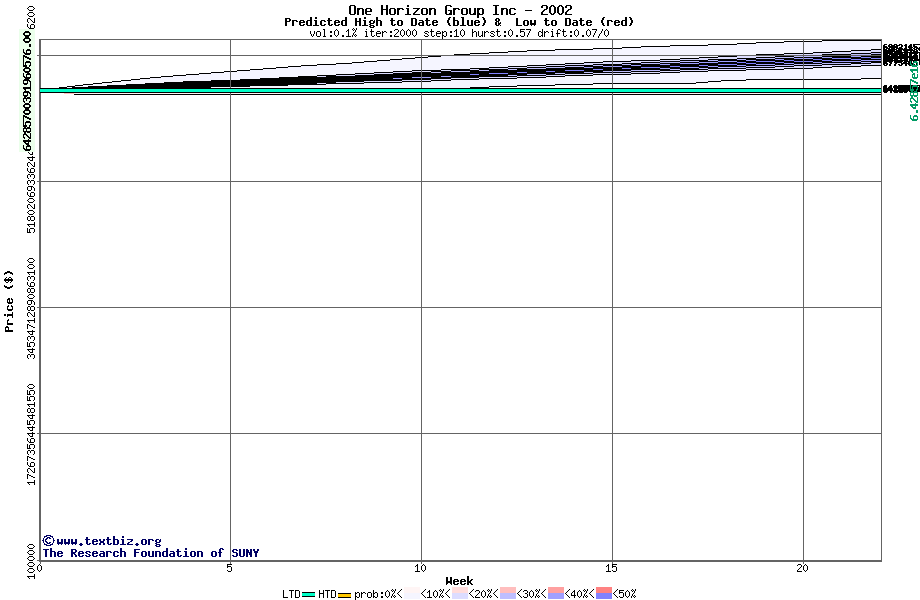The width and height of the screenshot is (920, 600).
Task: Click the 'LTD' legend text
Action: click(x=291, y=594)
